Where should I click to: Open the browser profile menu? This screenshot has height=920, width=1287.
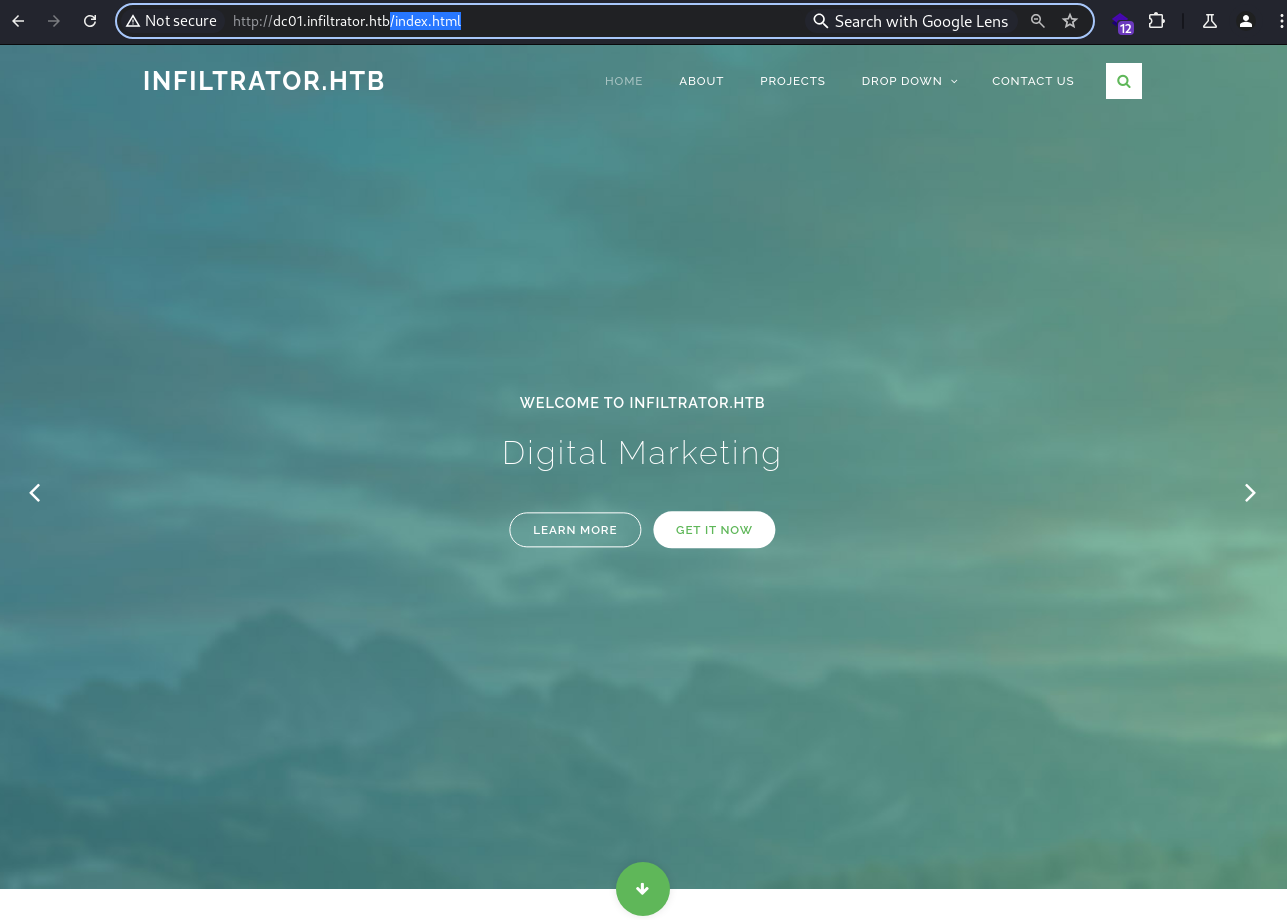tap(1246, 21)
